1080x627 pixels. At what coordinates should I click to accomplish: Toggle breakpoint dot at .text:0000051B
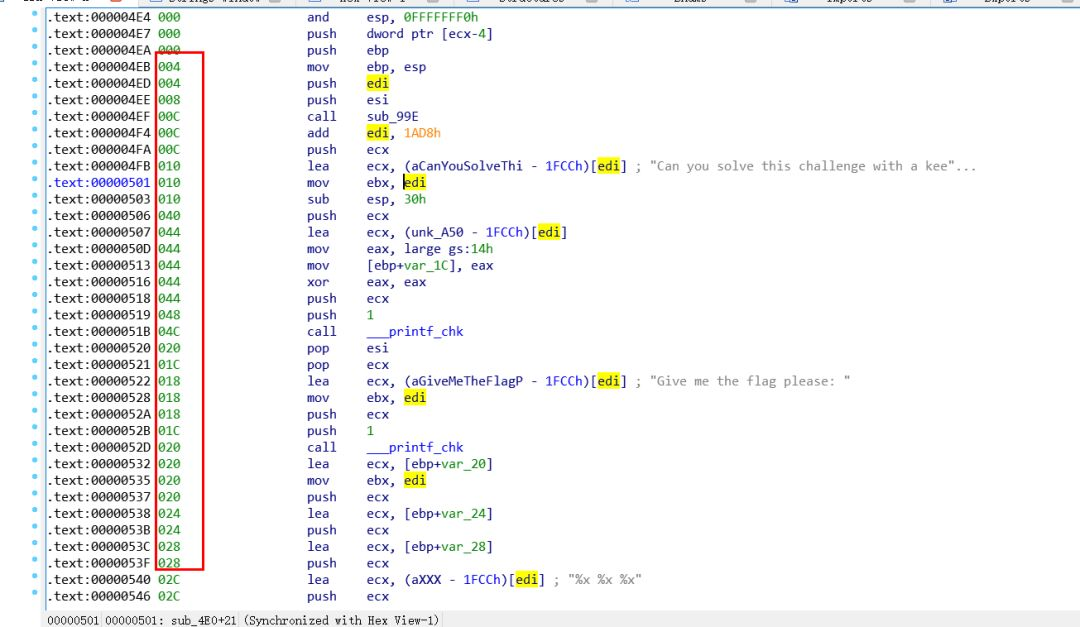(x=34, y=329)
